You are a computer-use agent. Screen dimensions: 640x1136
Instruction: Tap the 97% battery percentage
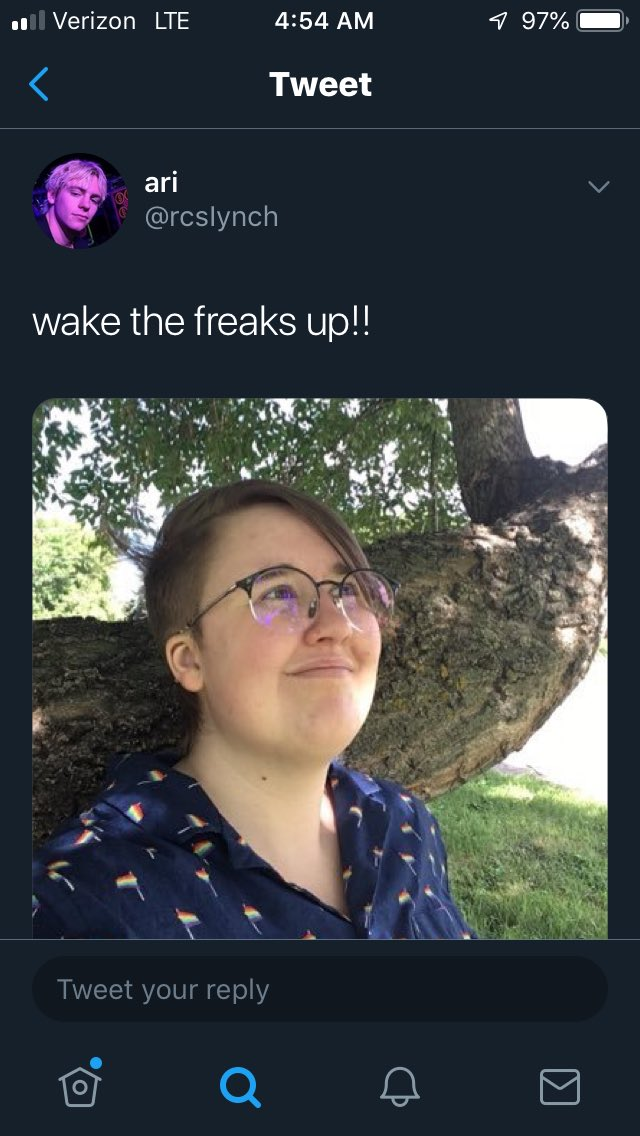pos(545,21)
